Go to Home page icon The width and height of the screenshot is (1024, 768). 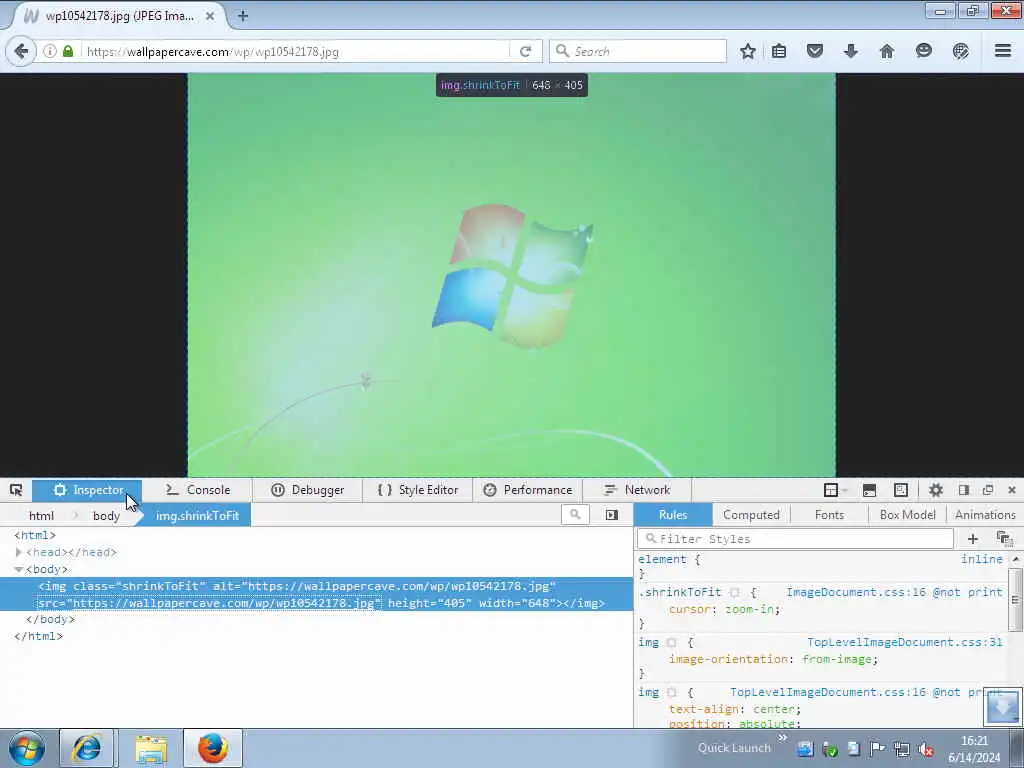(x=887, y=51)
